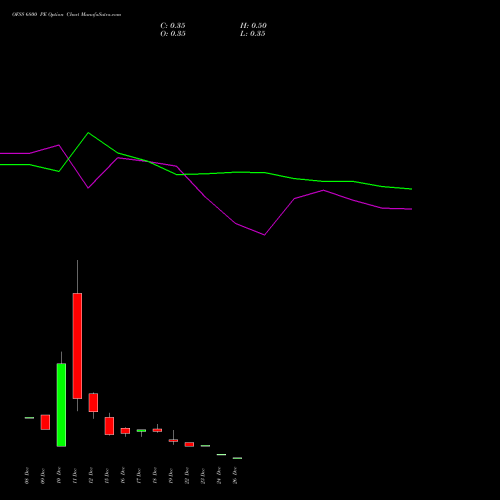Screen dimensions: 500x500
Task: Click the chart title "OFSS 6800 PE Option Chart"
Action: (46, 15)
